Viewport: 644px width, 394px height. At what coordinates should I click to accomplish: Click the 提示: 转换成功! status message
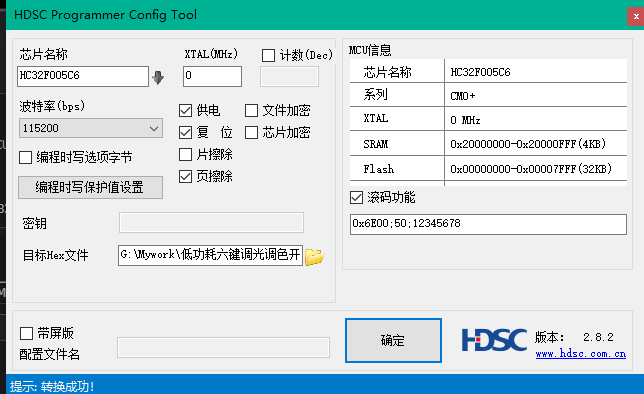point(52,386)
